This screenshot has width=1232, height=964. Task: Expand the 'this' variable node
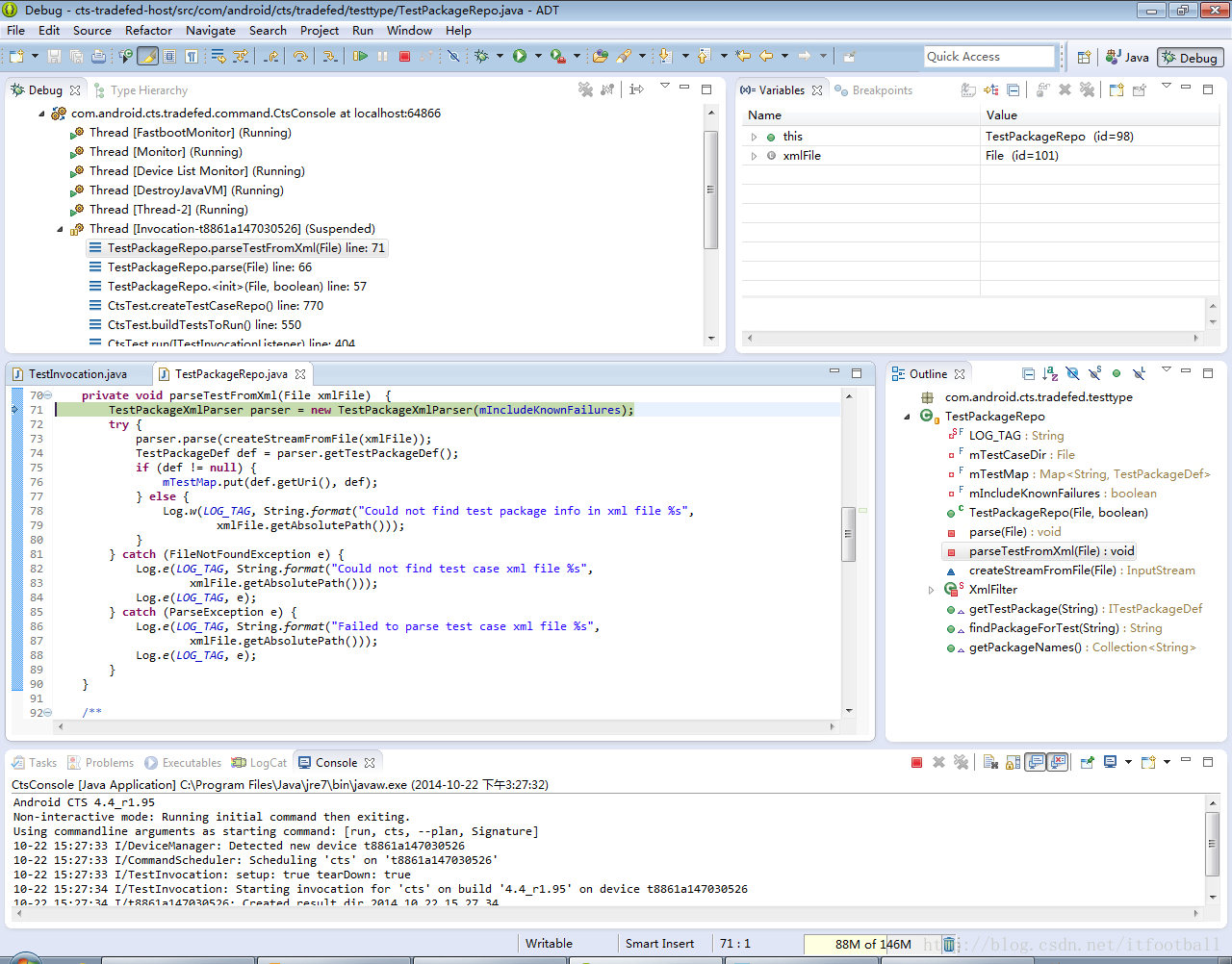tap(754, 137)
